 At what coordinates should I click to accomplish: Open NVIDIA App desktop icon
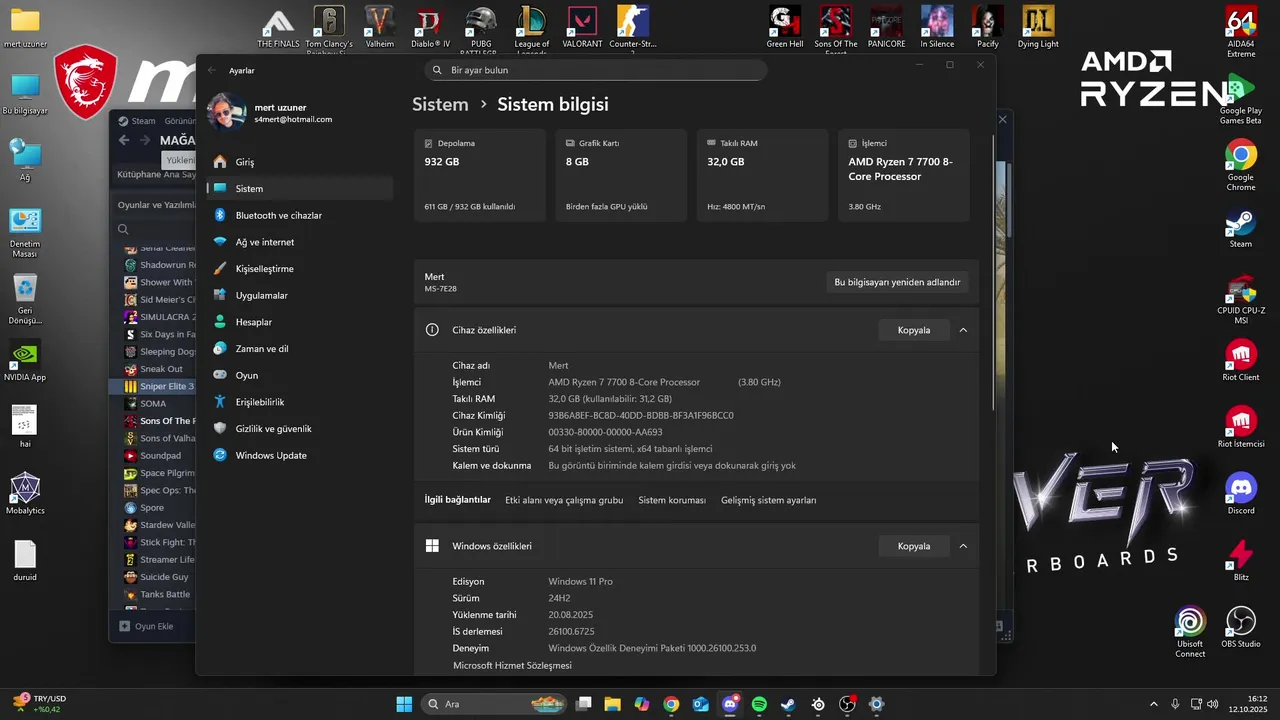(25, 361)
